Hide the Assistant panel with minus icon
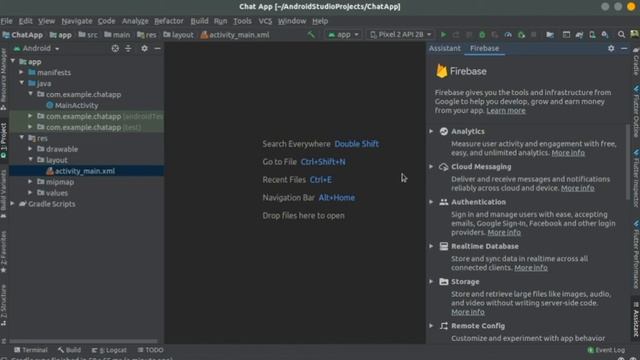This screenshot has height=360, width=640. [624, 48]
